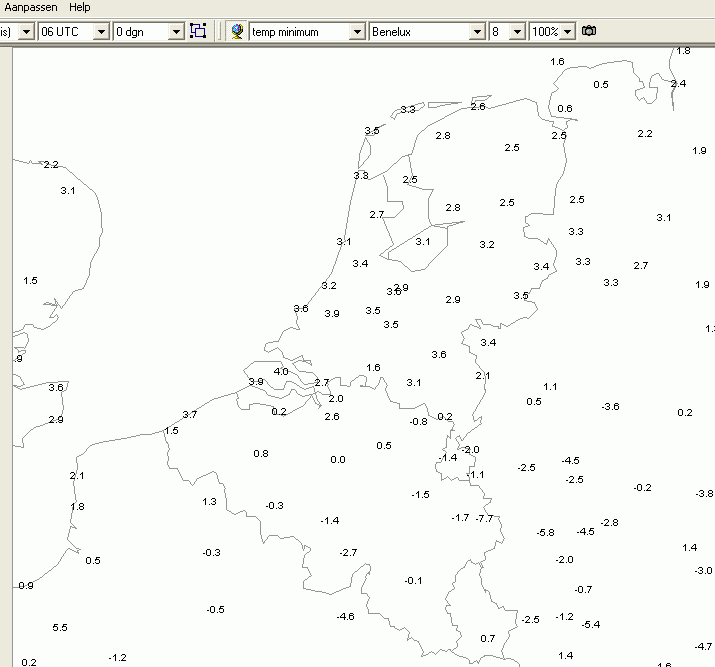Viewport: 715px width, 667px height.
Task: Select the -4.6 value in southern Belgium
Action: point(345,617)
